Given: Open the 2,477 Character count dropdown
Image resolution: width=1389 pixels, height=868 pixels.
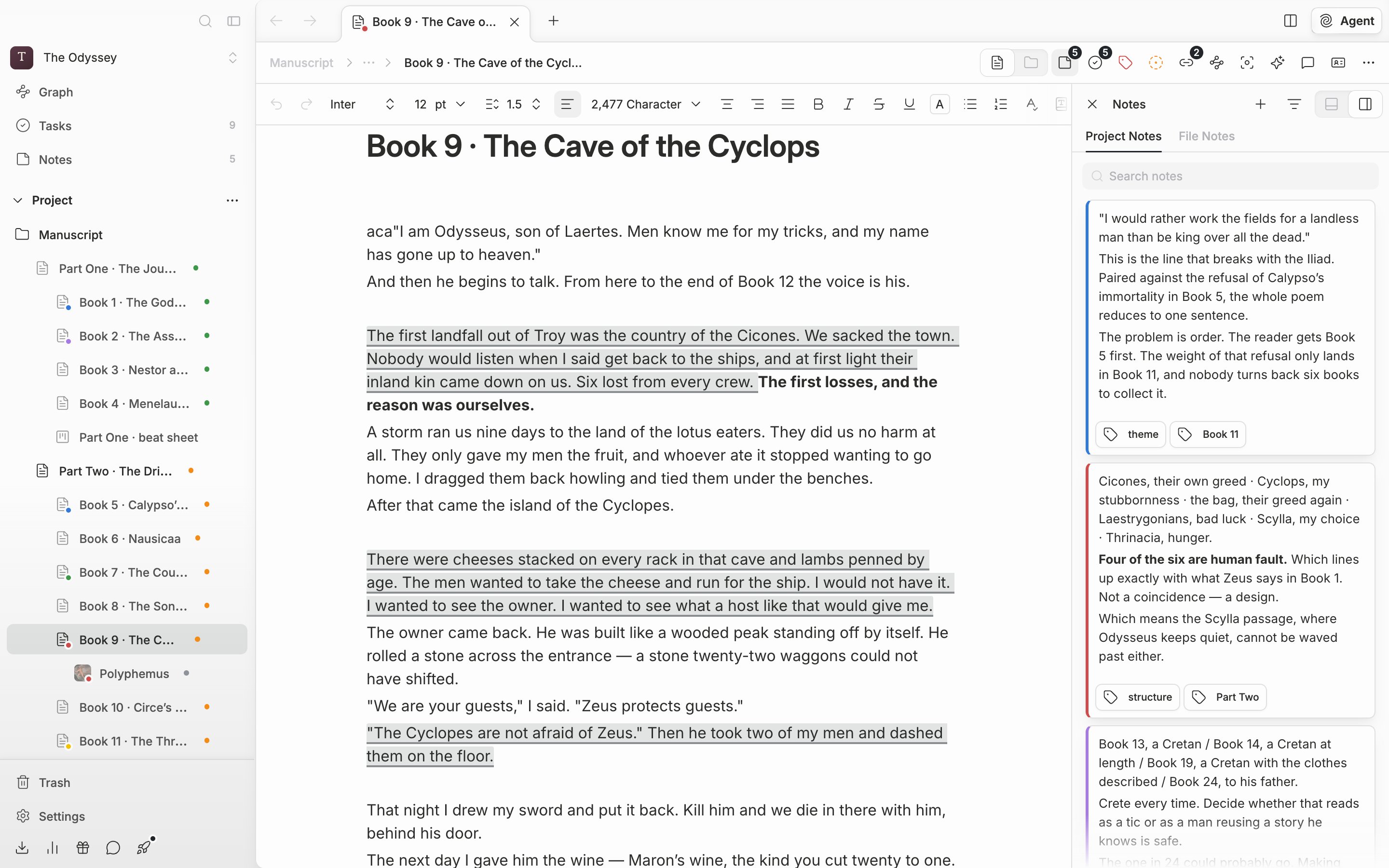Looking at the screenshot, I should (x=646, y=104).
